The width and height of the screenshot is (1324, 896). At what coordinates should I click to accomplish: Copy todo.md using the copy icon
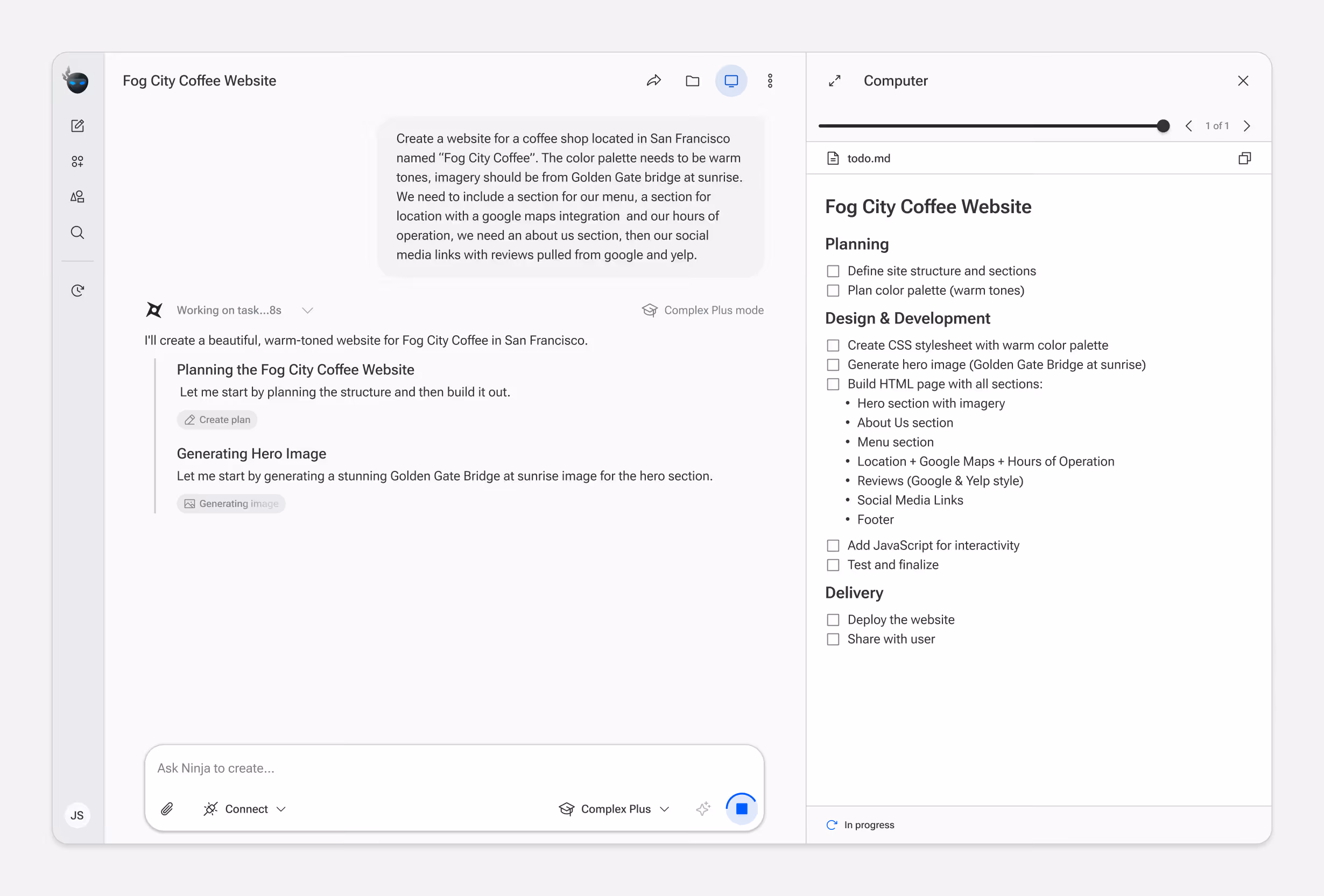(x=1244, y=158)
